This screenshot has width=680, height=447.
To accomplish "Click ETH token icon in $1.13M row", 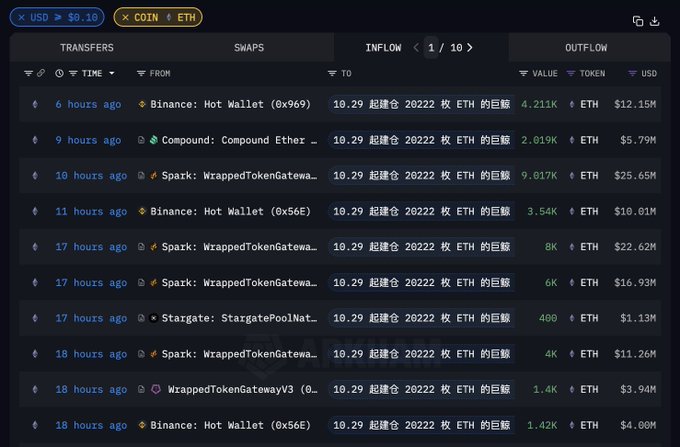I will [x=572, y=318].
